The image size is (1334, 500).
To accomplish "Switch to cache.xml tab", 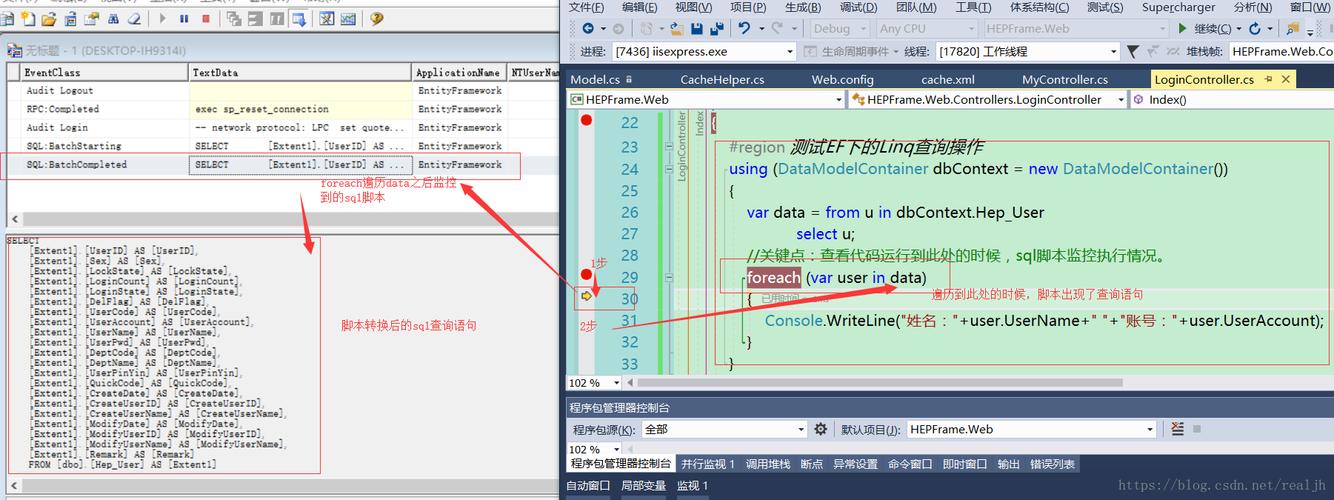I will (x=948, y=80).
